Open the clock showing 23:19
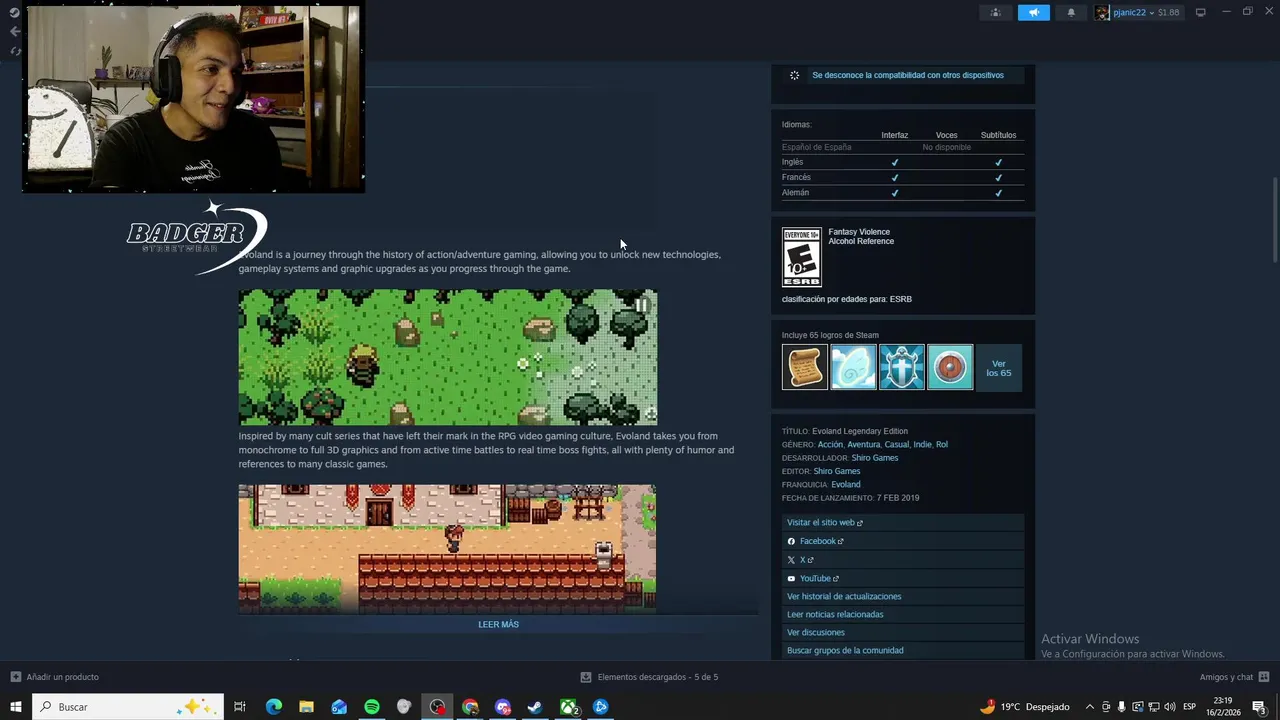Image resolution: width=1280 pixels, height=720 pixels. coord(1223,707)
